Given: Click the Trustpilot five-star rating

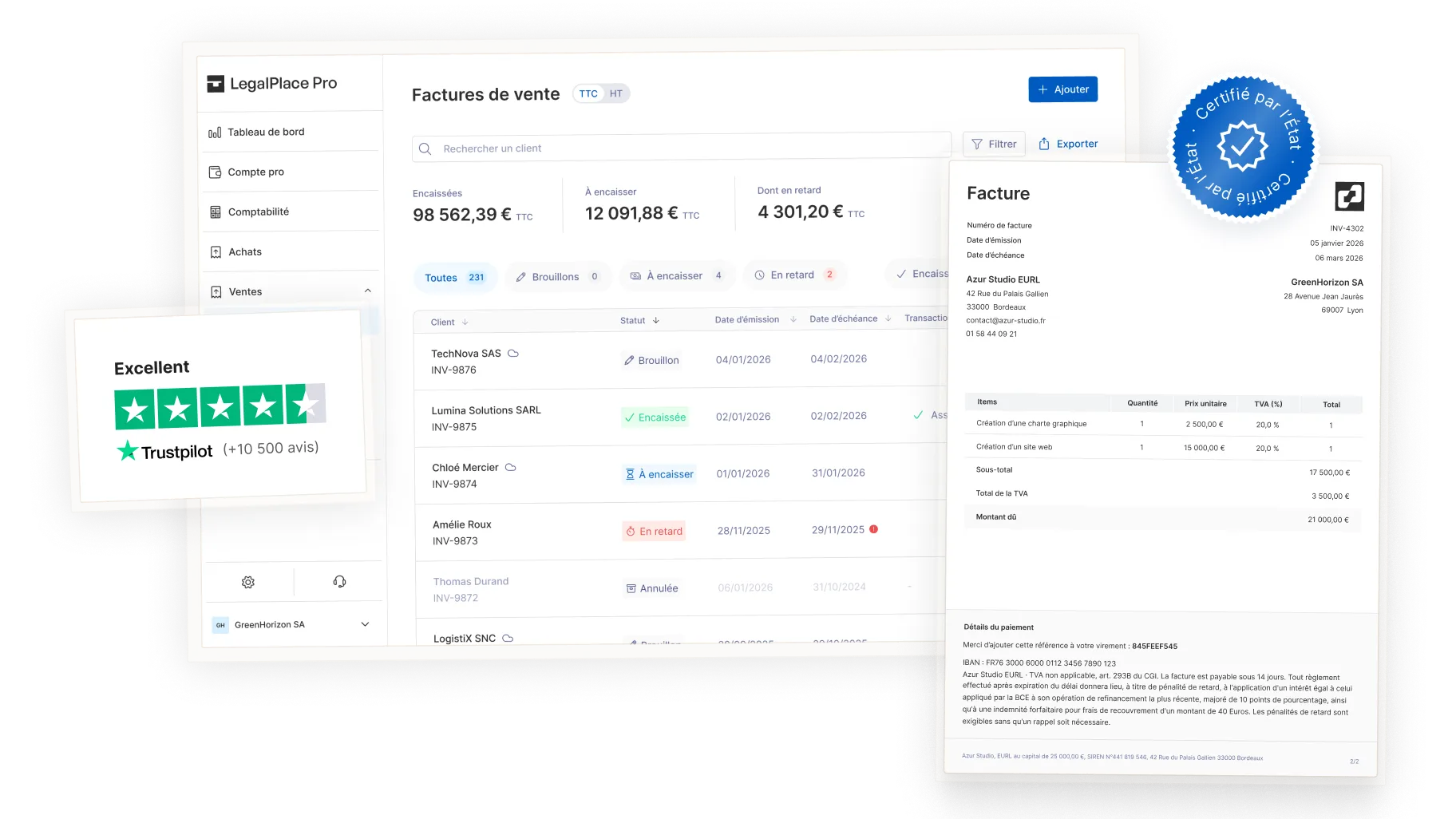Looking at the screenshot, I should pyautogui.click(x=220, y=406).
